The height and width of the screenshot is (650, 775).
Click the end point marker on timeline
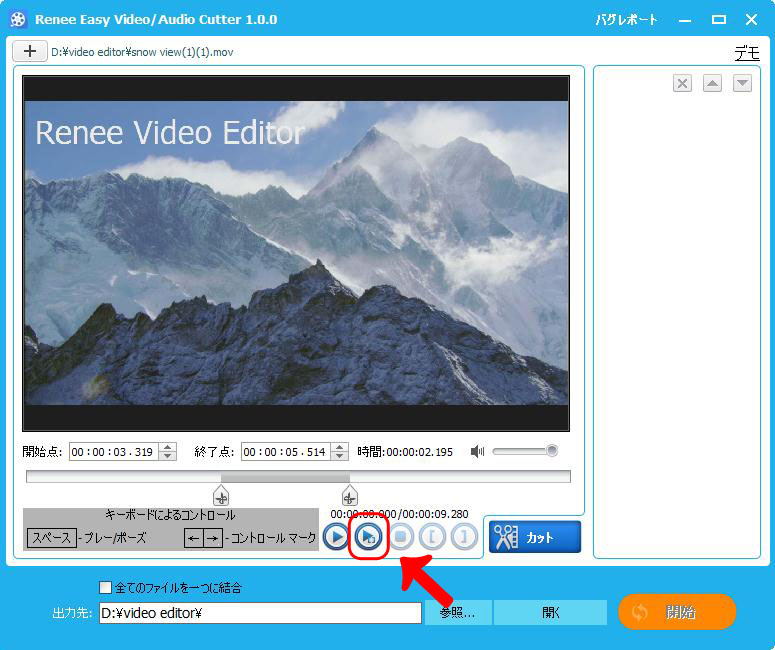tap(349, 496)
